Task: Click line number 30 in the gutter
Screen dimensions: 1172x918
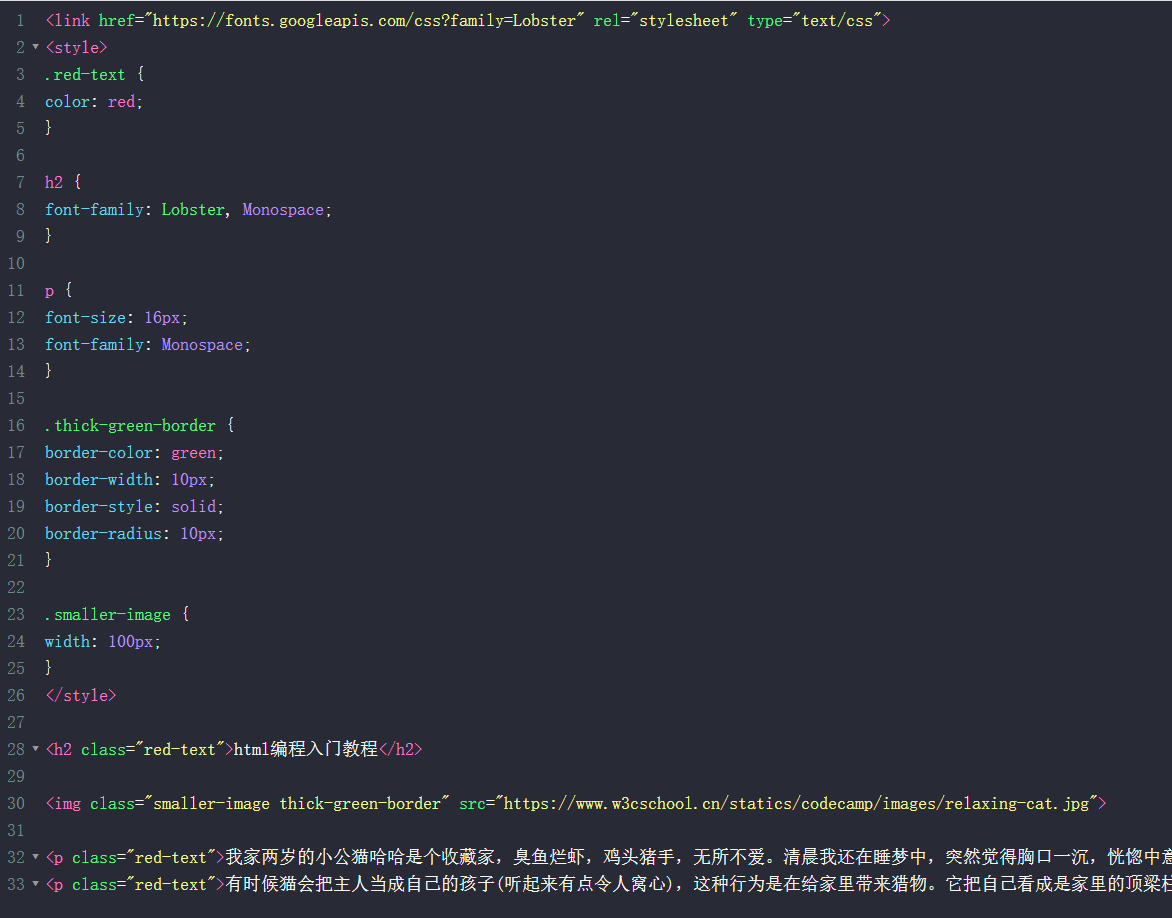Action: (16, 804)
